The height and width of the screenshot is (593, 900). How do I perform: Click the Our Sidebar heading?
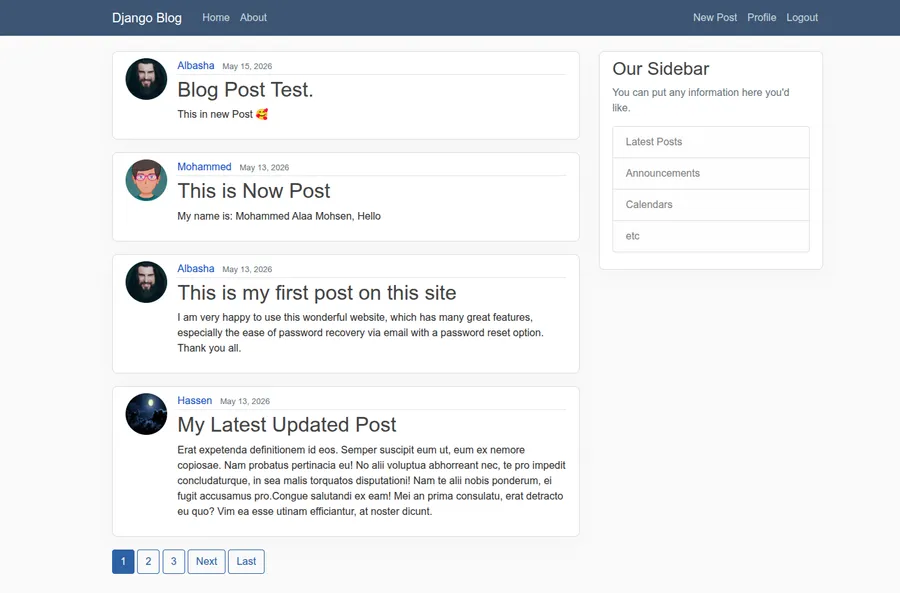coord(661,69)
